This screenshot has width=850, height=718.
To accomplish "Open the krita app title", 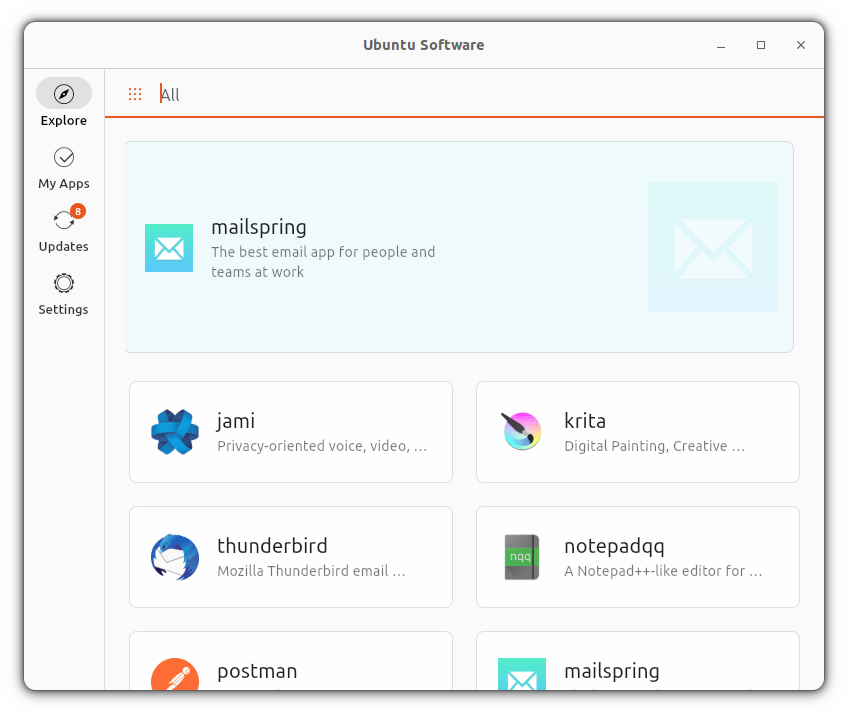I will point(585,421).
